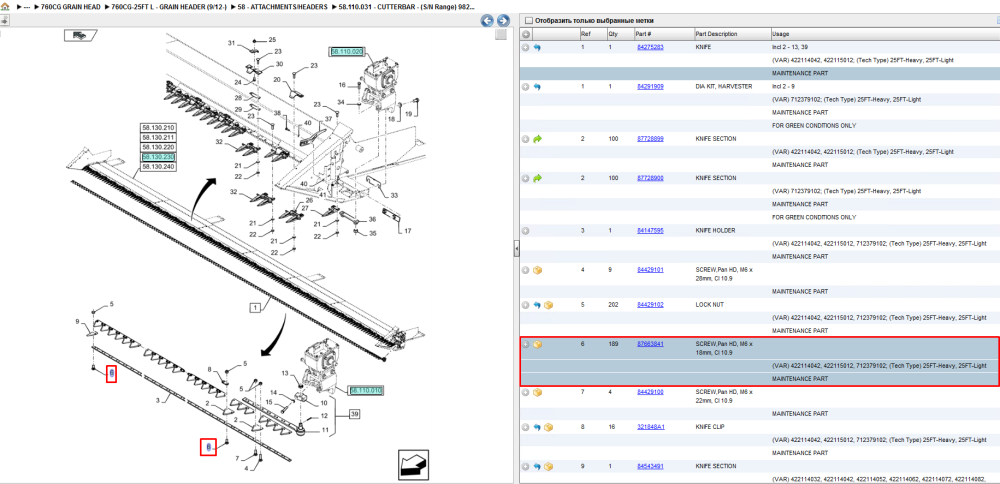The height and width of the screenshot is (484, 1000).
Task: Click the small square button at diagram corner
Action: click(x=501, y=34)
